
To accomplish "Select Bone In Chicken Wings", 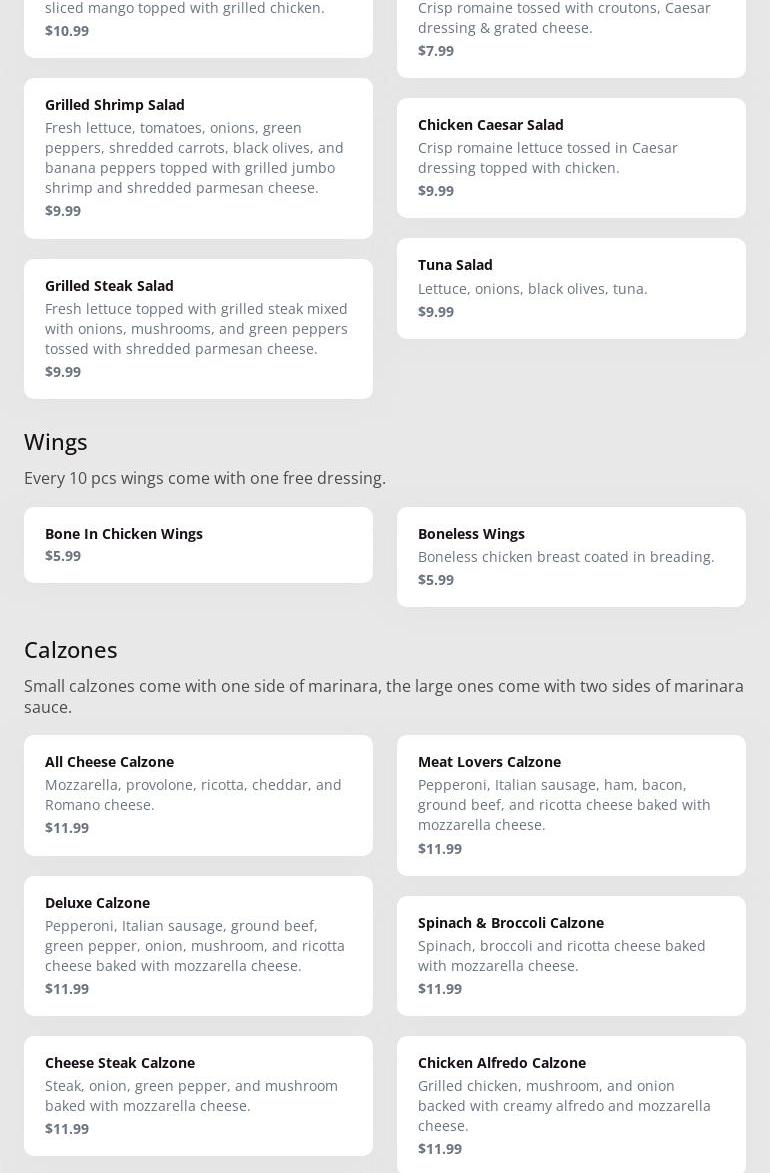I will pos(198,545).
